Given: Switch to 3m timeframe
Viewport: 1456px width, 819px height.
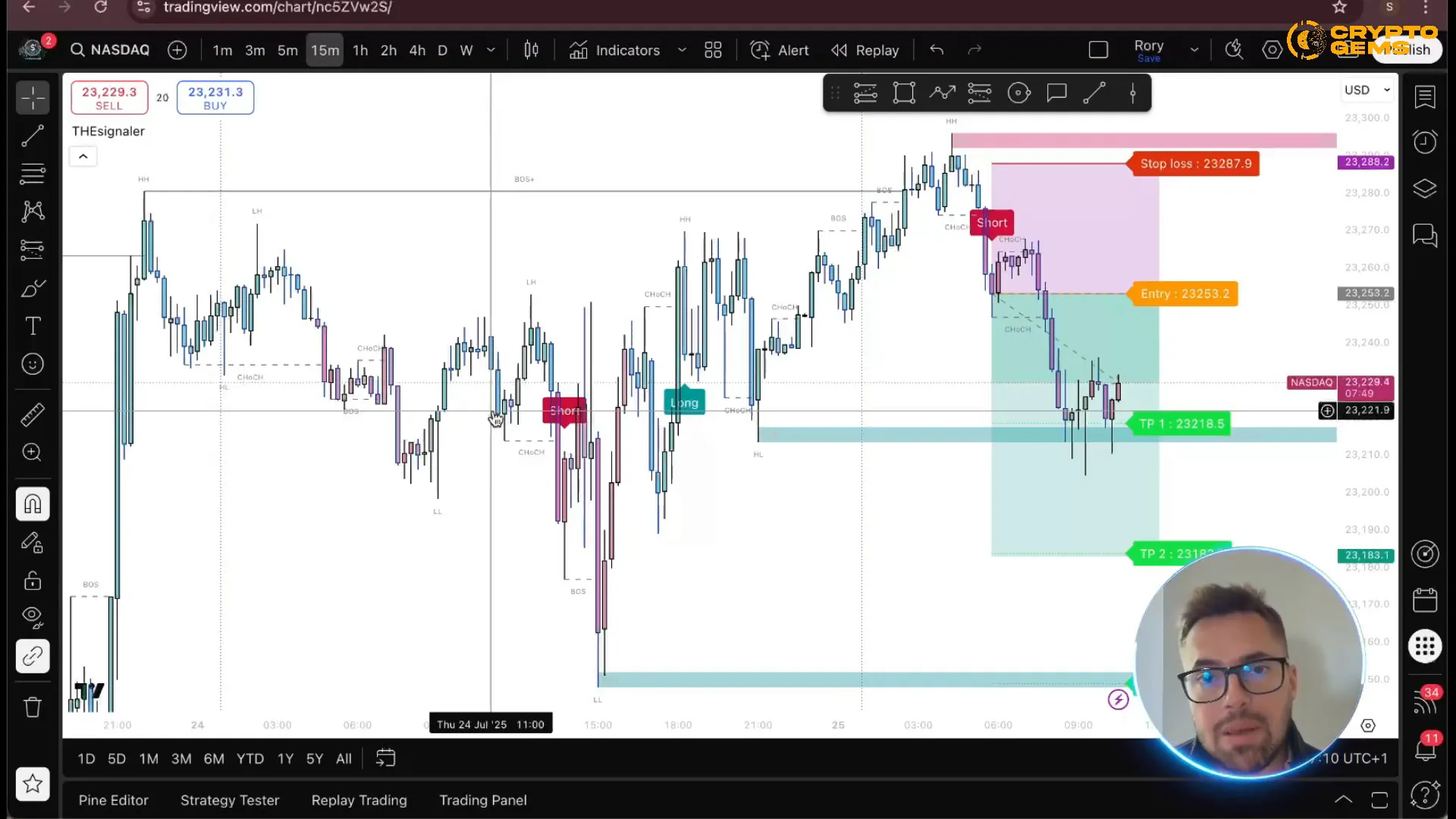Looking at the screenshot, I should point(255,50).
